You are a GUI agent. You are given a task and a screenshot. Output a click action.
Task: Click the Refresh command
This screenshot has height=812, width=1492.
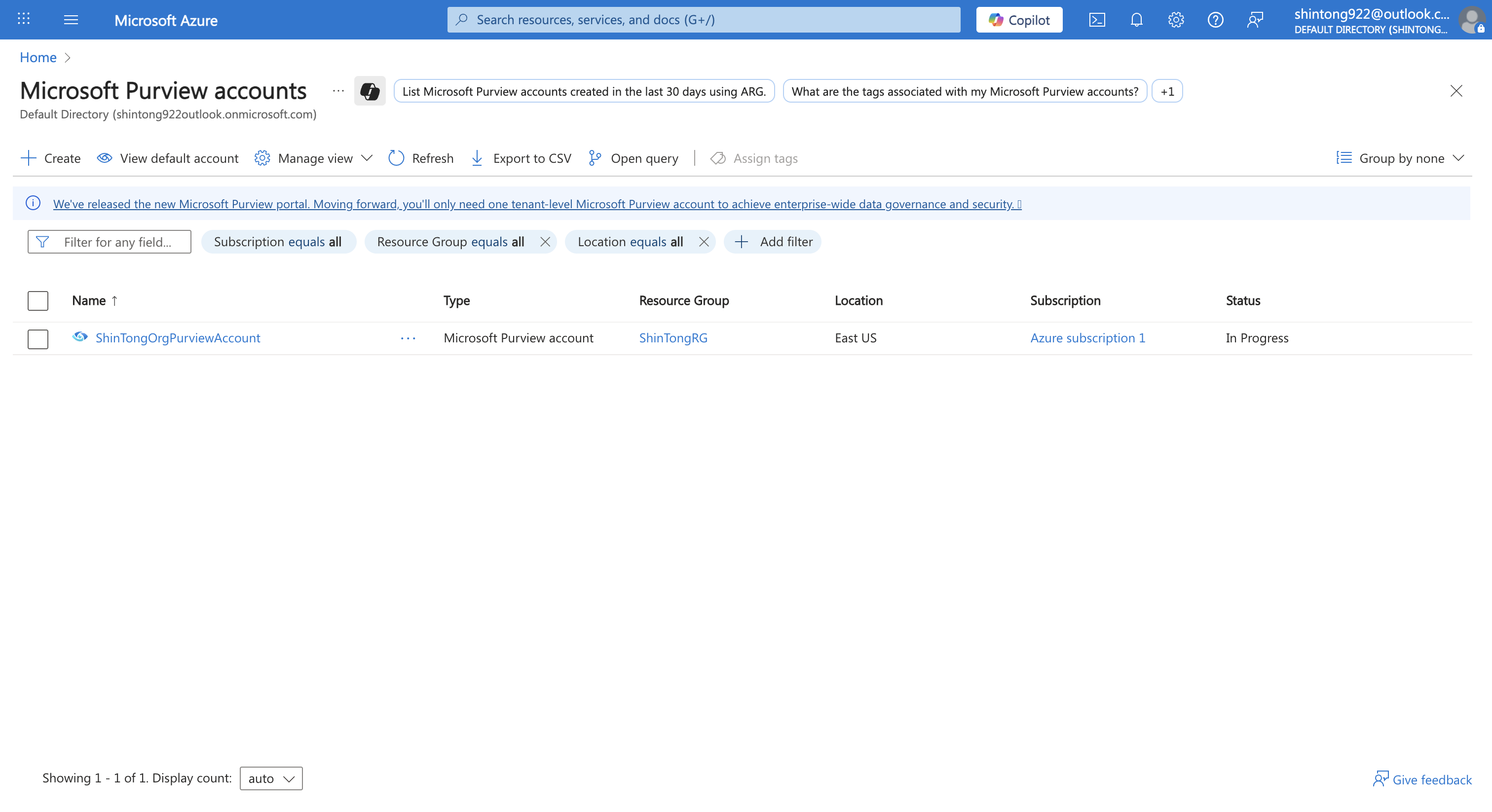[x=420, y=158]
